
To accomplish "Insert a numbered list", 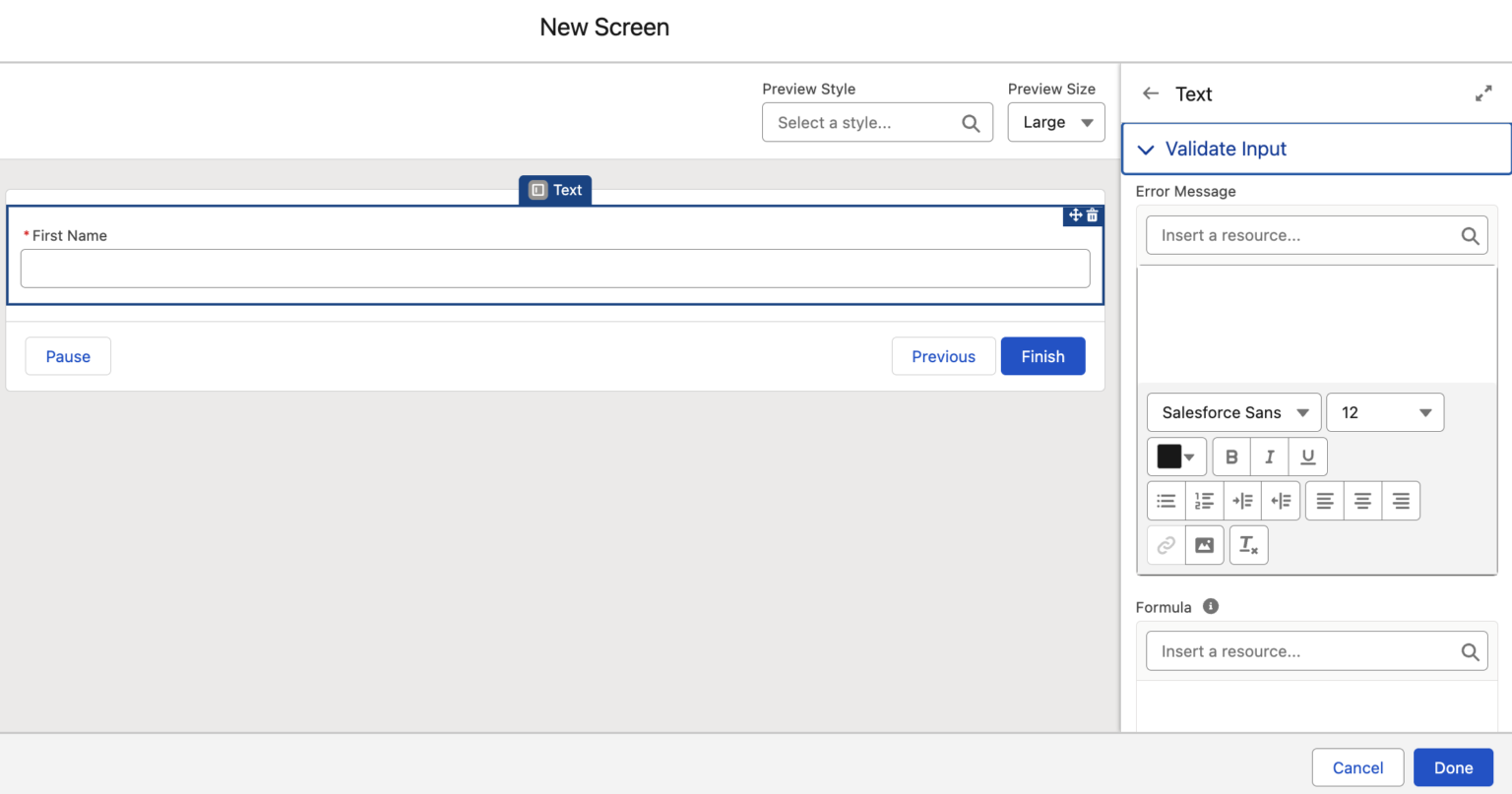I will [x=1204, y=501].
